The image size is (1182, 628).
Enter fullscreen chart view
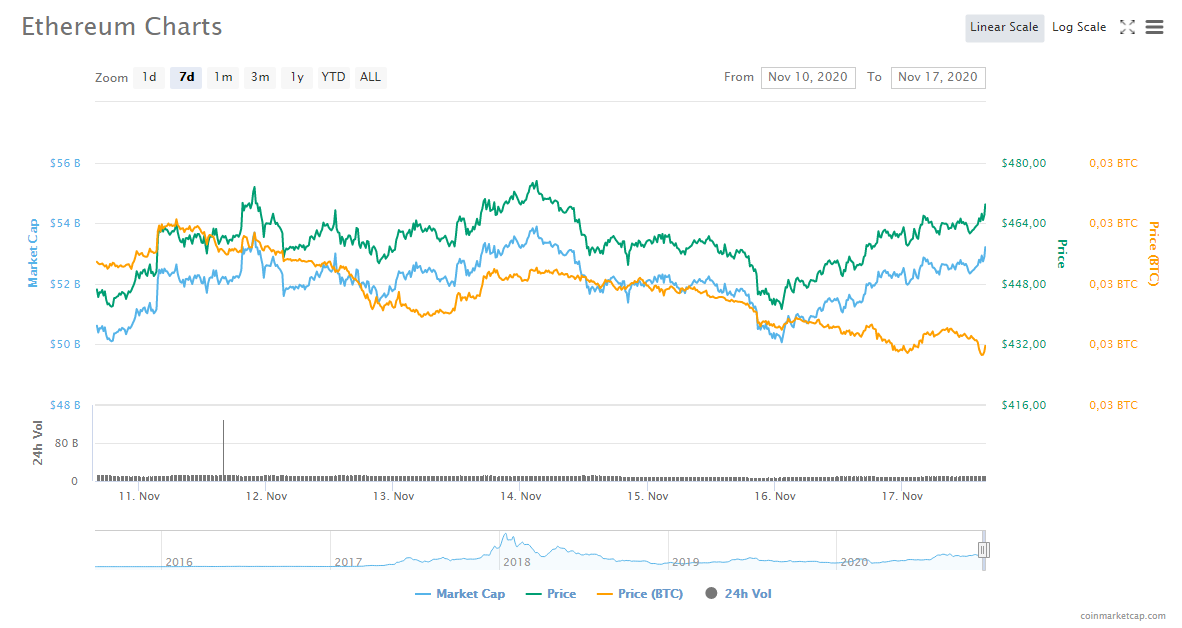point(1127,28)
